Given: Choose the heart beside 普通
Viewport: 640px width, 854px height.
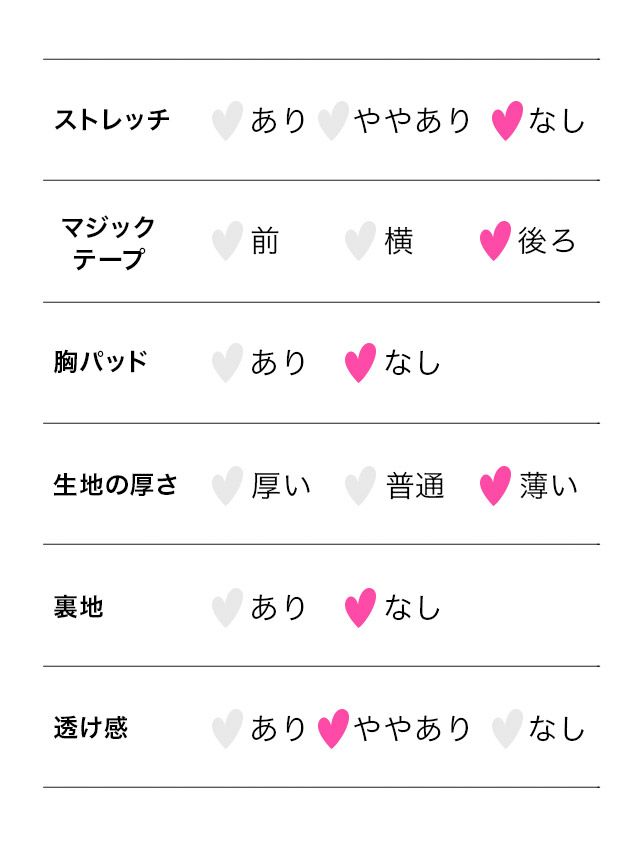Looking at the screenshot, I should click(x=360, y=486).
